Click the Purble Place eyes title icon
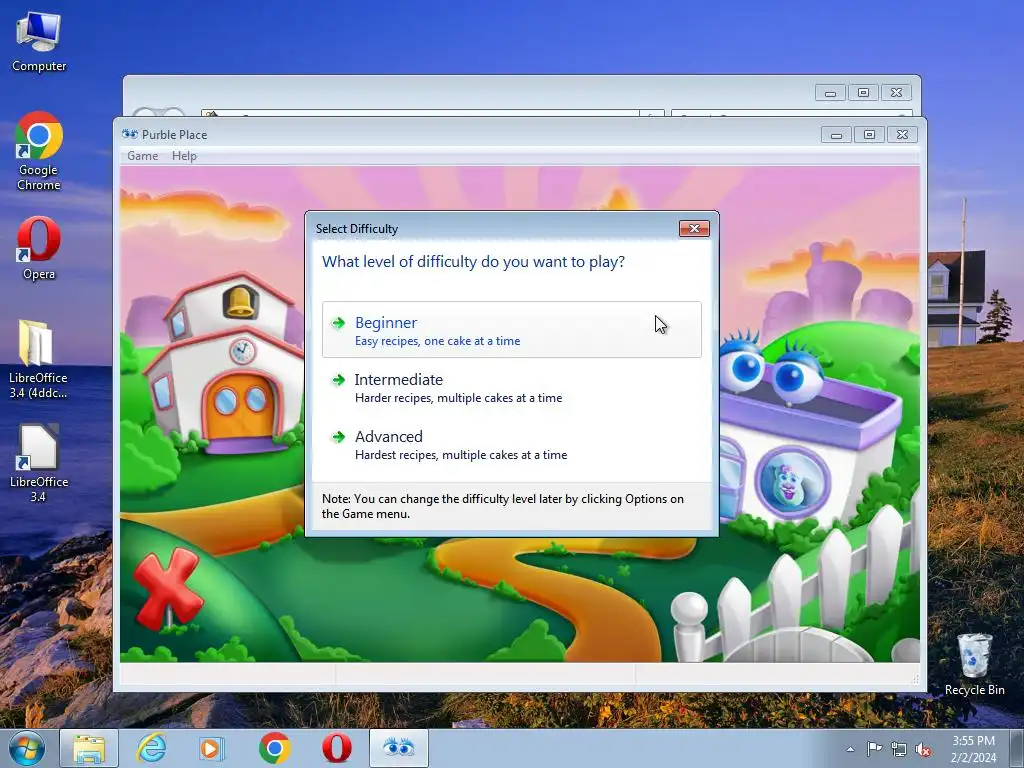1024x768 pixels. (x=130, y=134)
